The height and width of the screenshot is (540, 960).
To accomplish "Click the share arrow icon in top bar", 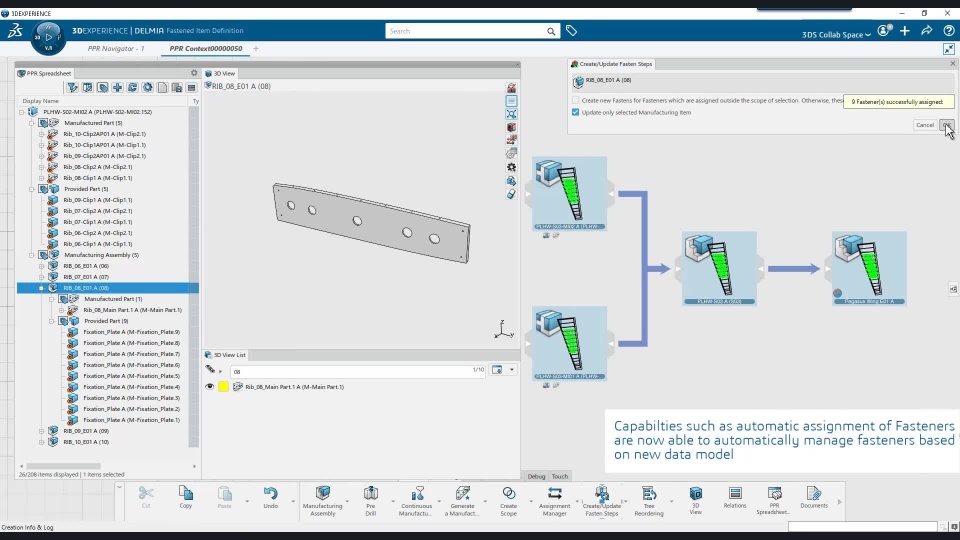I will point(927,31).
